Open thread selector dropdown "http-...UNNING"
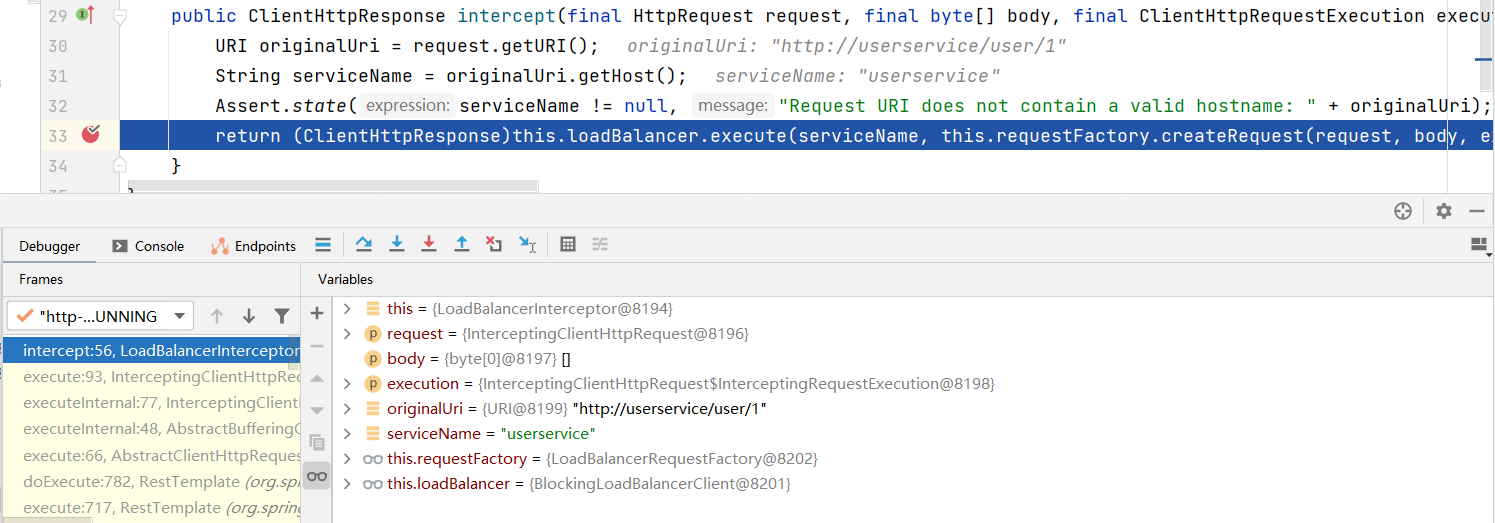Screen dimensions: 1495x523 click(98, 316)
